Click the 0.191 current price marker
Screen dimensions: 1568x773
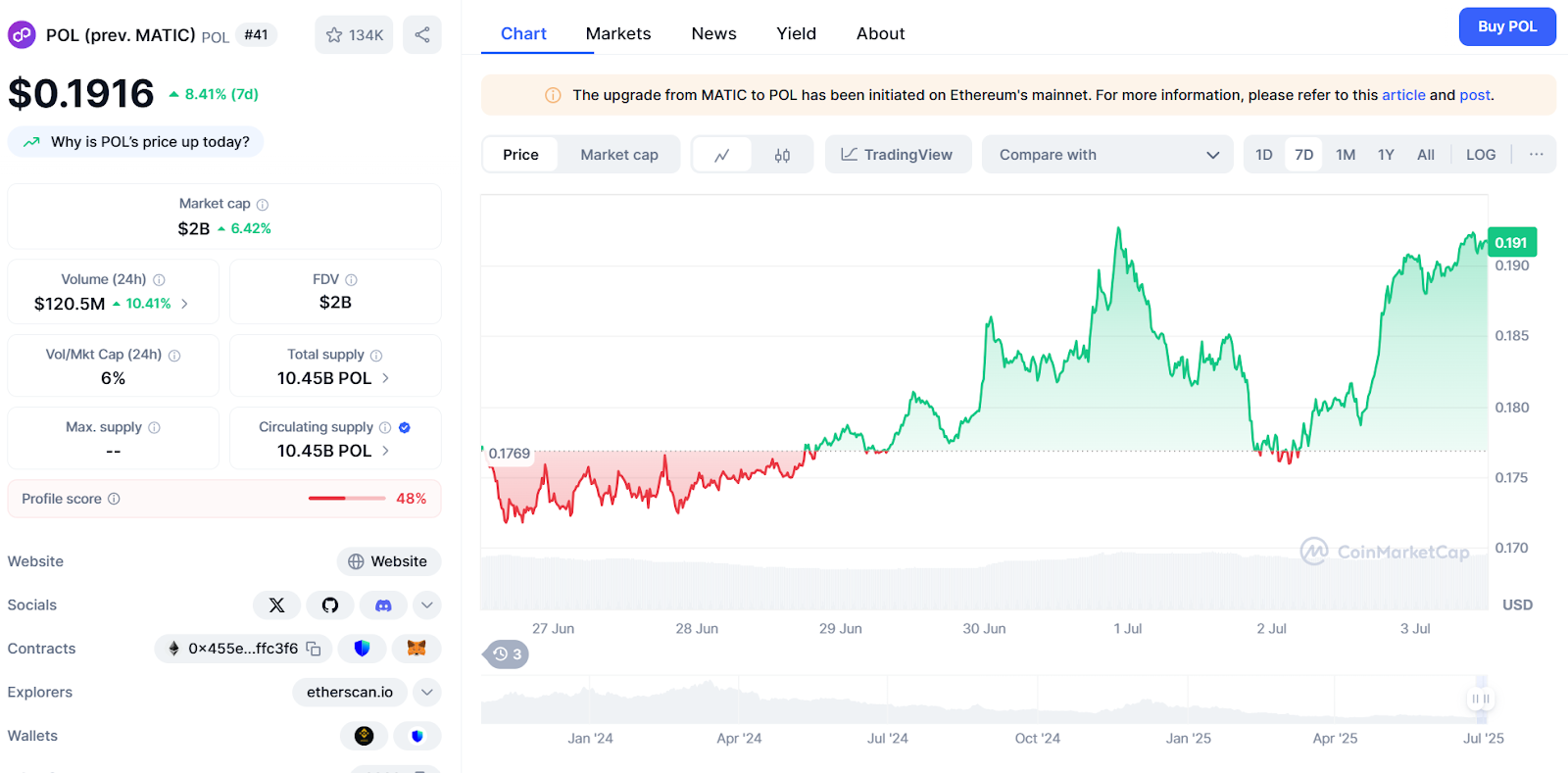pyautogui.click(x=1511, y=243)
